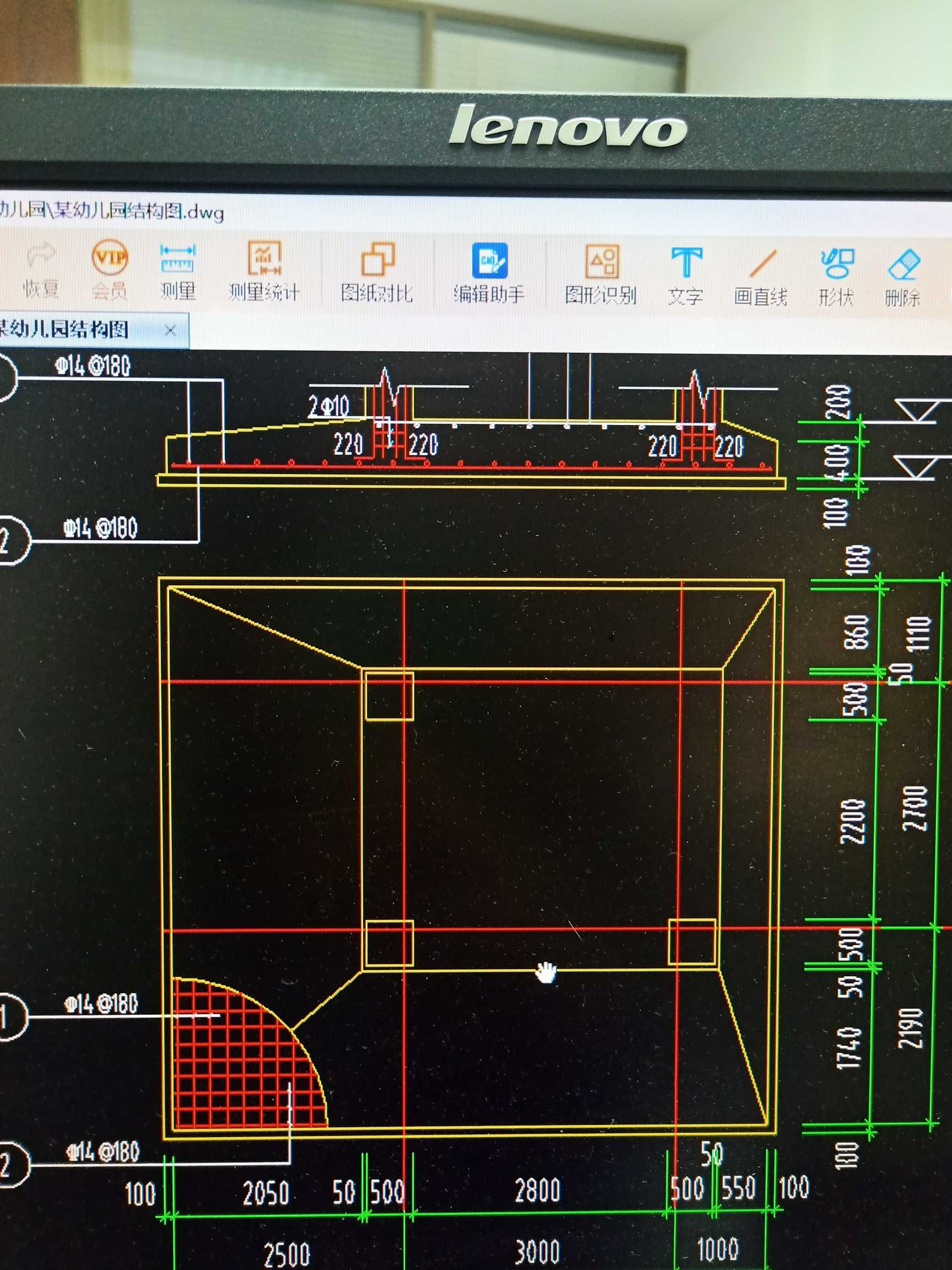Click the 2700 vertical dimension text
The image size is (952, 1270).
915,809
